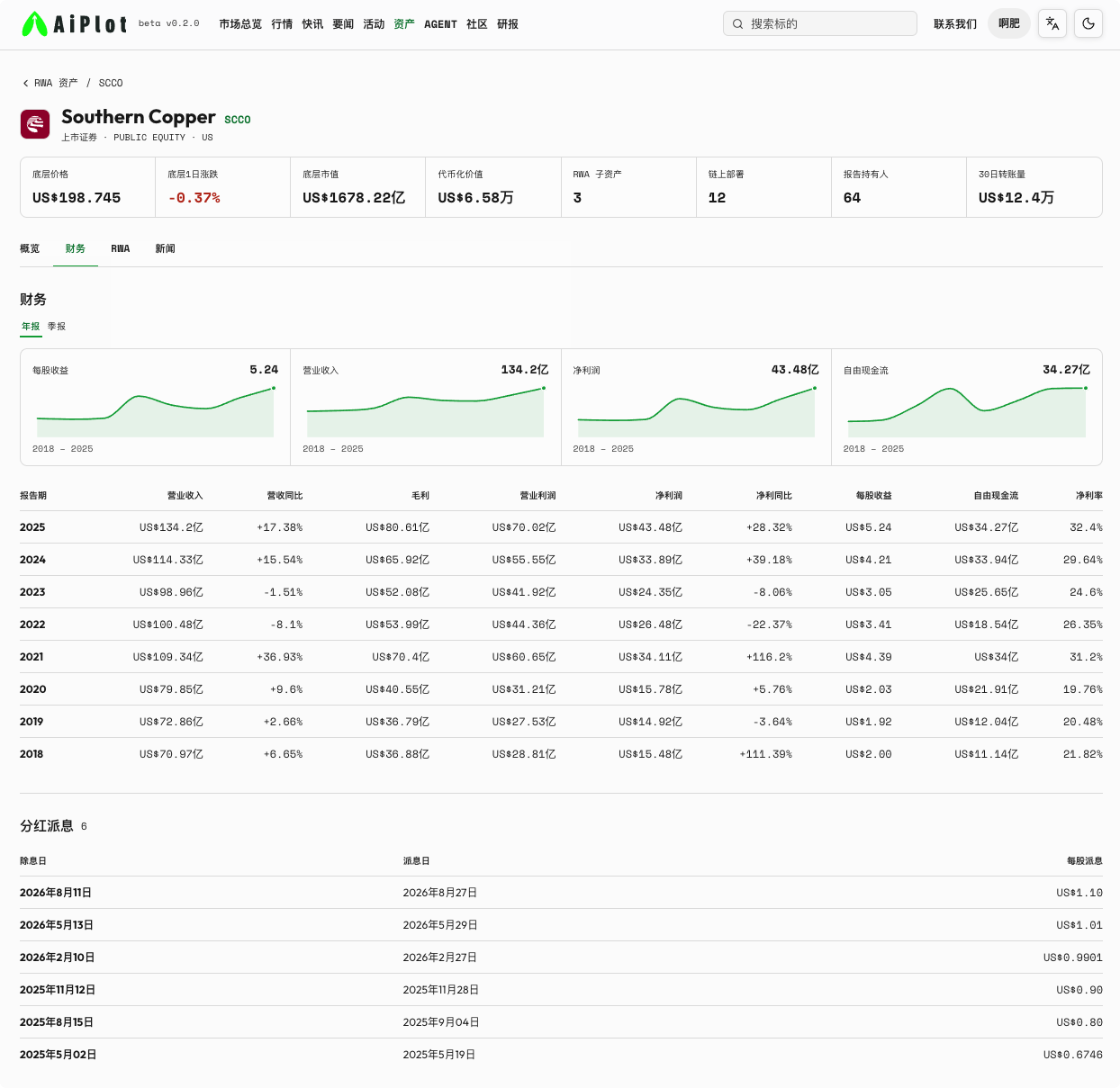Screen dimensions: 1120x1088
Task: Click the 啊肥 user button
Action: coord(1009,23)
